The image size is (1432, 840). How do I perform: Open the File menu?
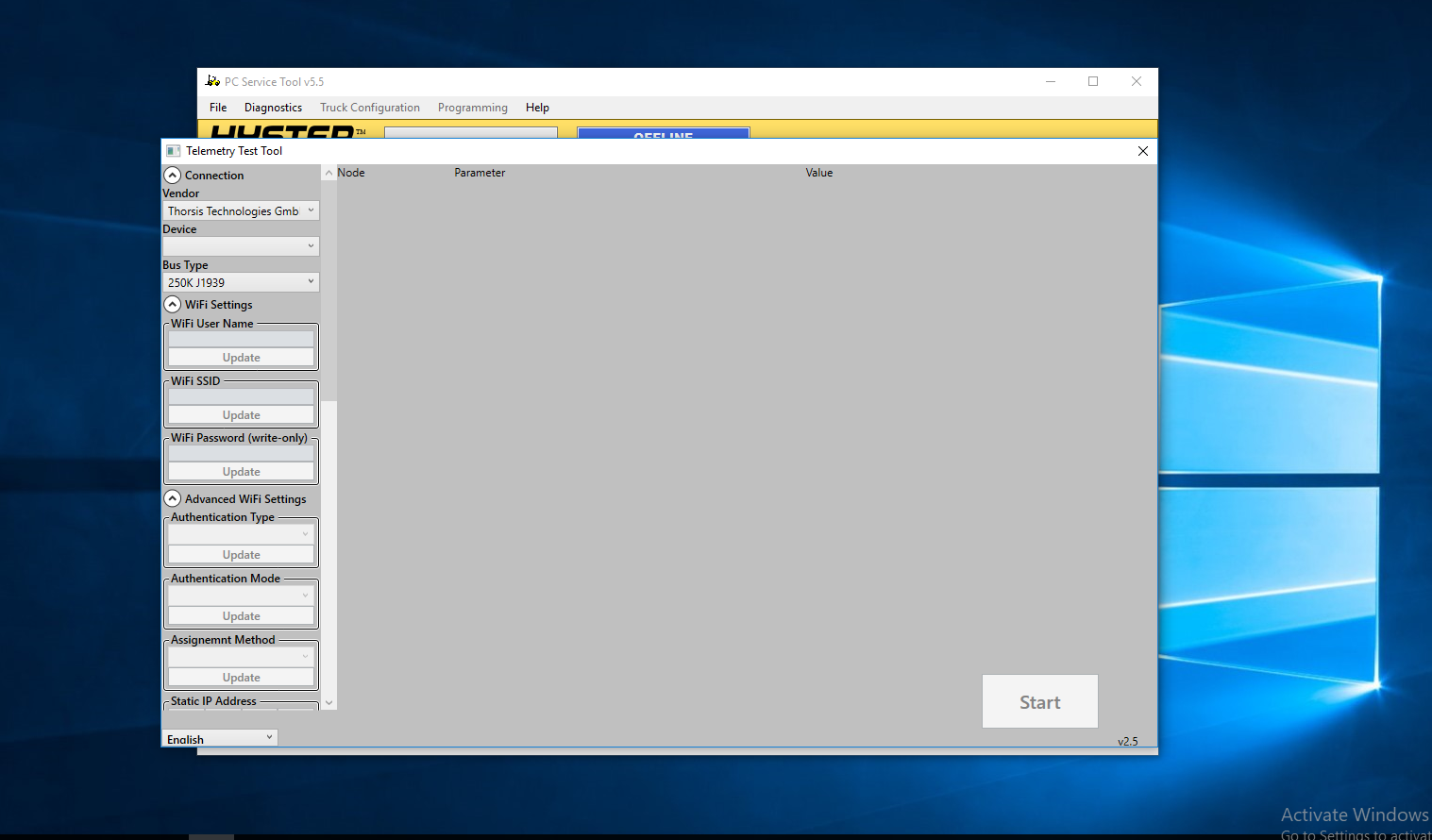click(217, 107)
